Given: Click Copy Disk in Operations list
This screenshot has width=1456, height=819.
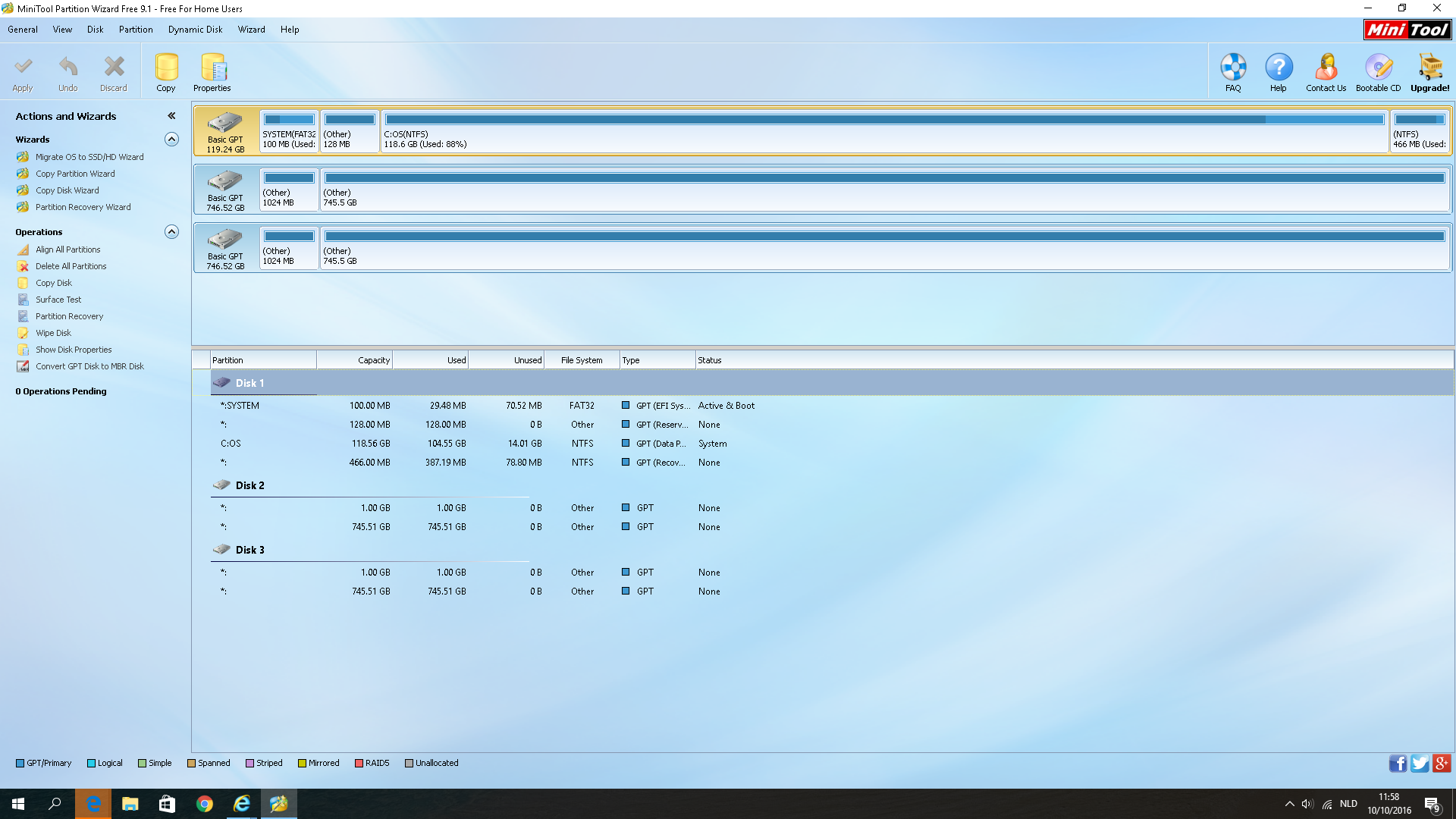Looking at the screenshot, I should [x=53, y=283].
